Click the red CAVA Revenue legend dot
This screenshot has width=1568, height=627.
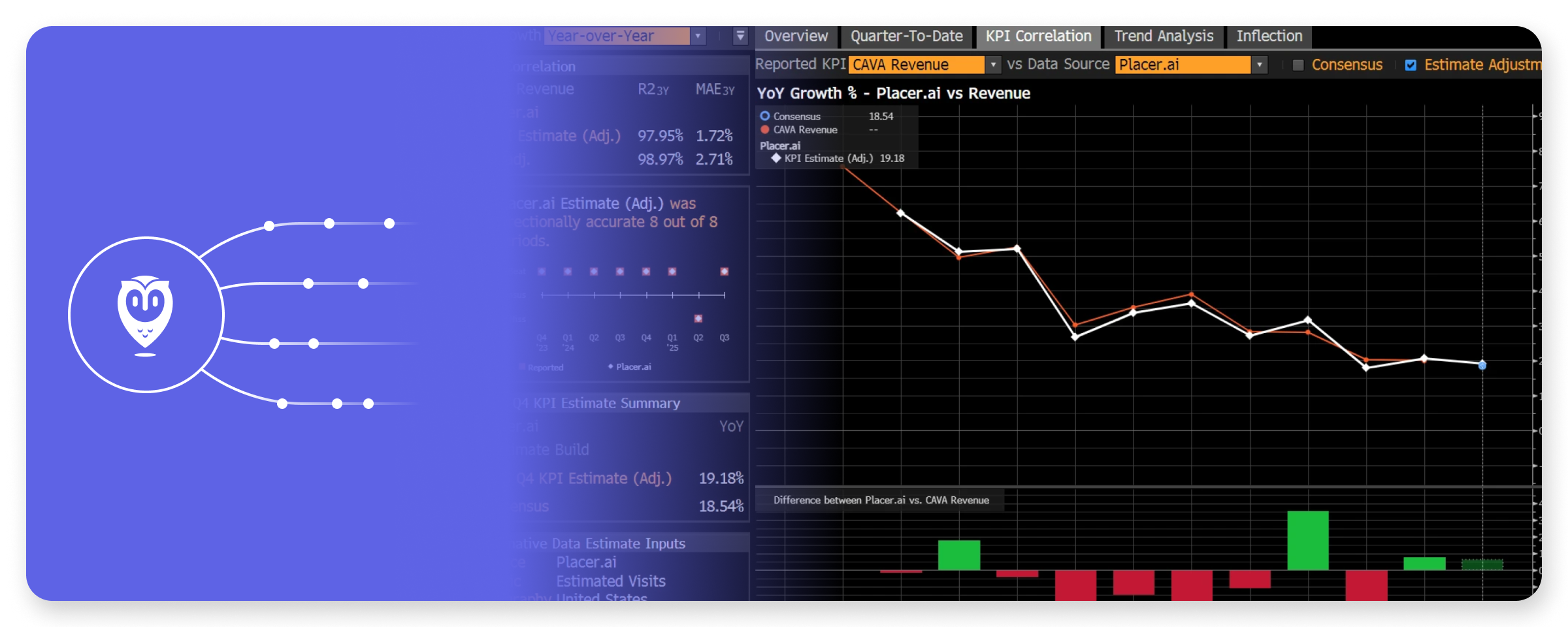click(764, 129)
